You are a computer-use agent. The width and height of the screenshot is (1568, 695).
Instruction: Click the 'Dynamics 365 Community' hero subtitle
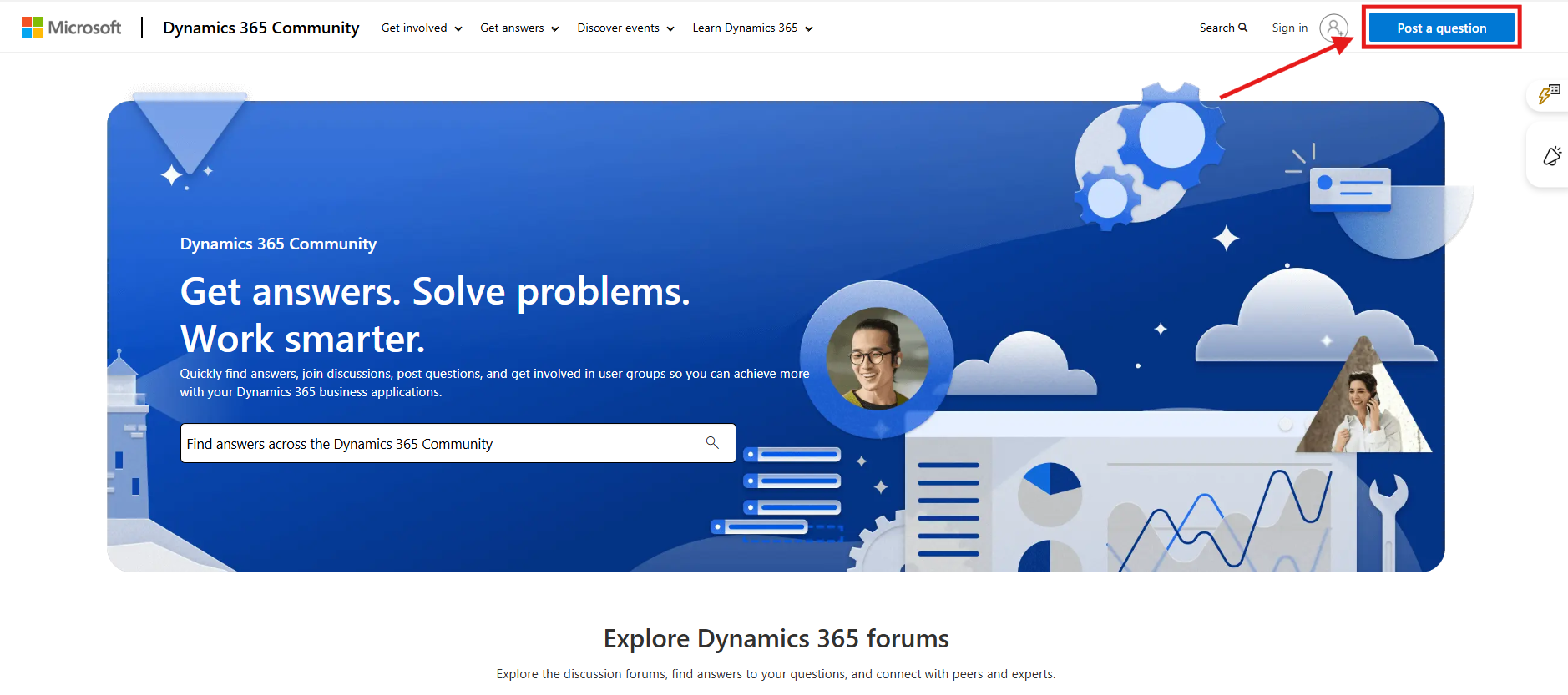tap(278, 244)
